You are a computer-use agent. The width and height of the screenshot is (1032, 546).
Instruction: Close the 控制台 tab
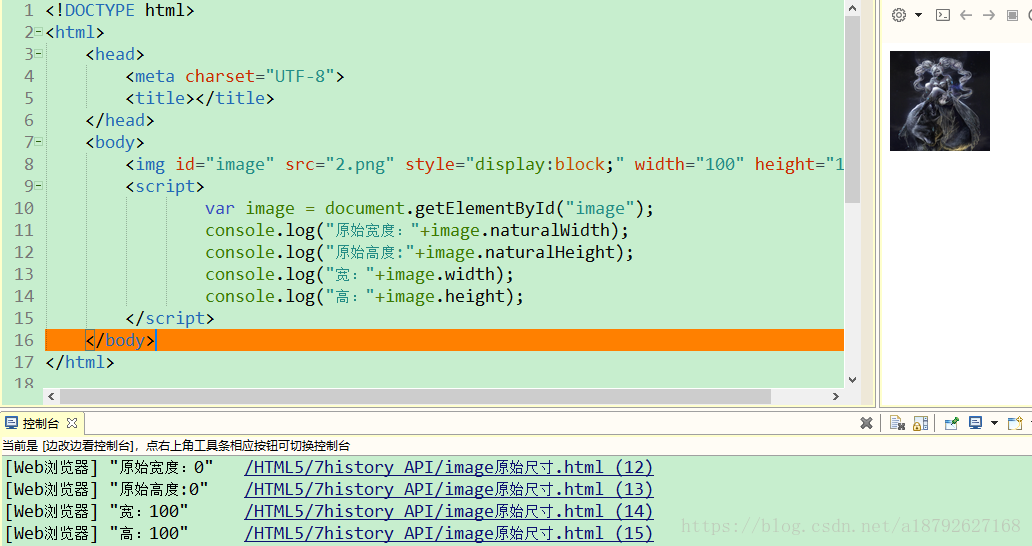coord(72,423)
